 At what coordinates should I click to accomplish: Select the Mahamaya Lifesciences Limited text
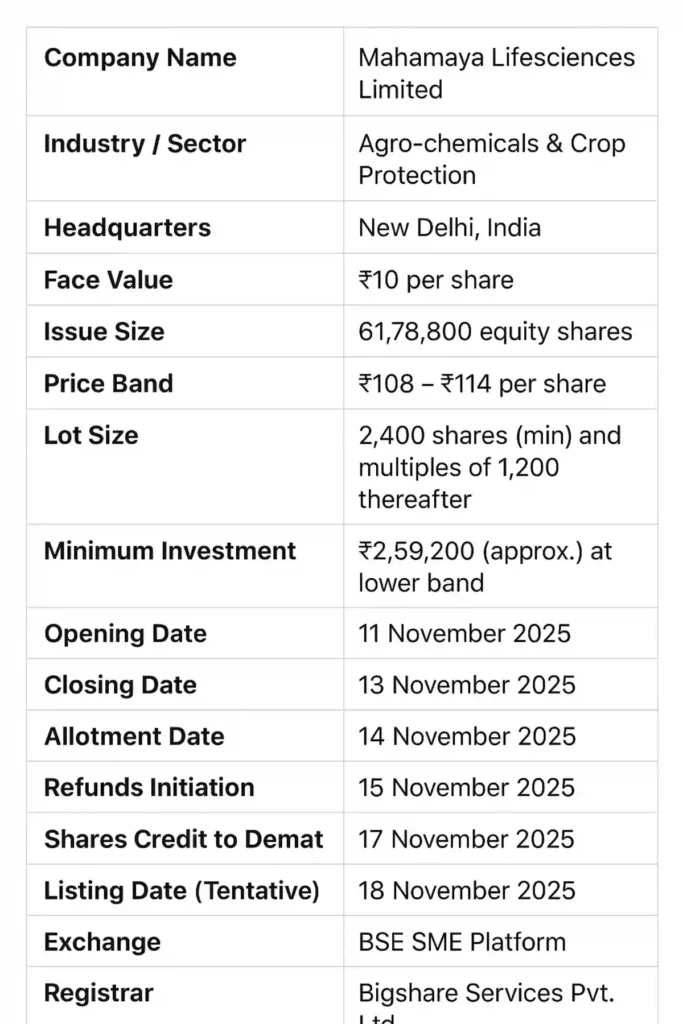tap(496, 73)
